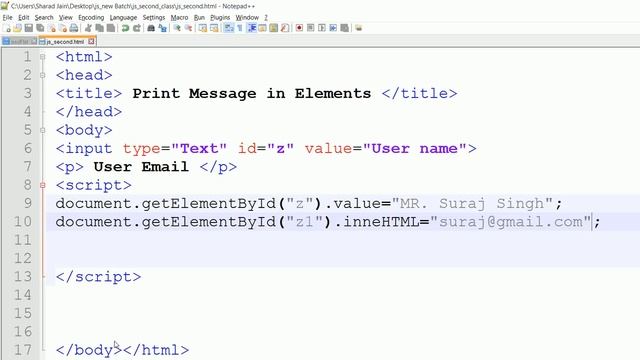Click the 'z1' id string on line 10

click(x=304, y=222)
